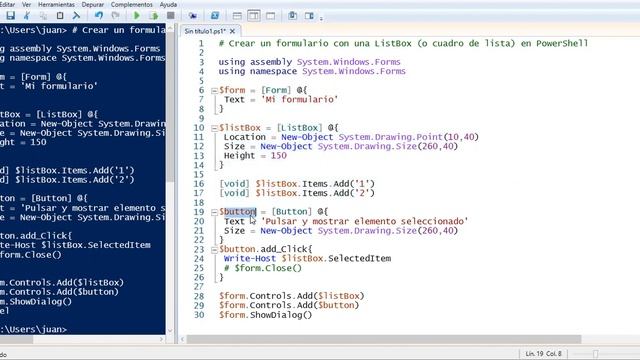Collapse the $listBox block on line 10

(214, 128)
